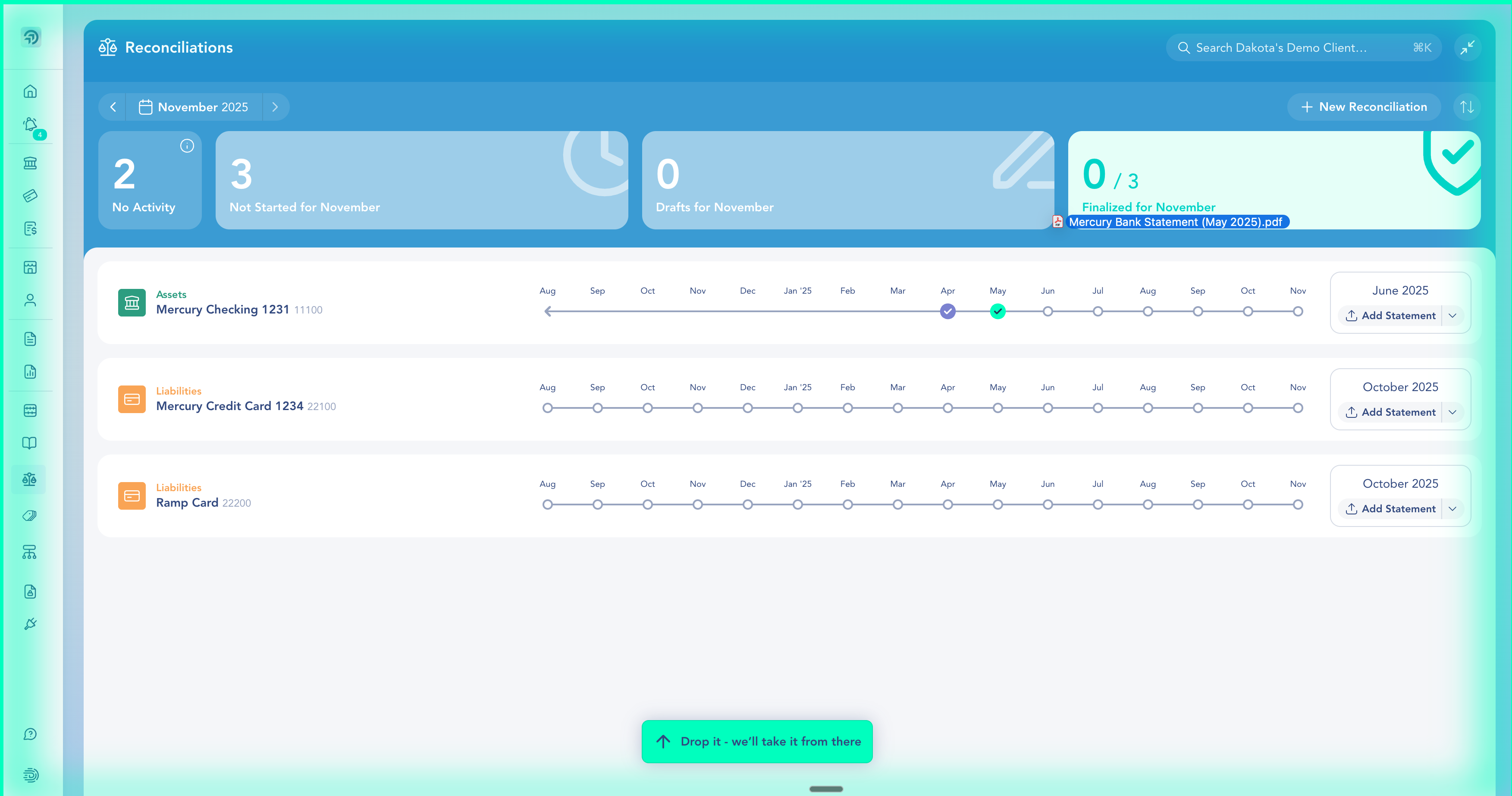Select June marker on Mercury Checking timeline

(1047, 311)
